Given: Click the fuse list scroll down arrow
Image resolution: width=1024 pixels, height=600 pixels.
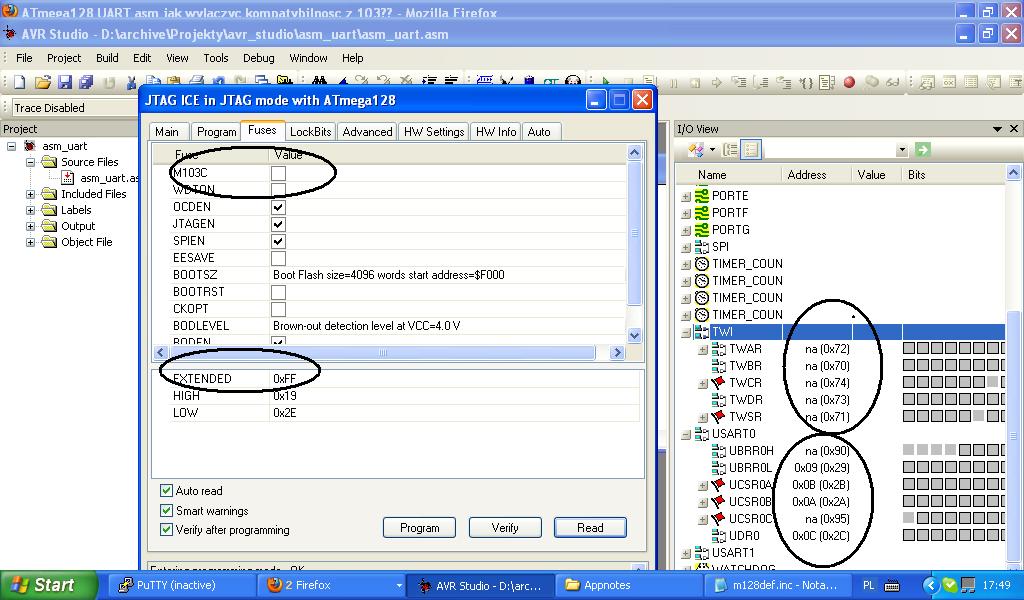Looking at the screenshot, I should point(634,335).
